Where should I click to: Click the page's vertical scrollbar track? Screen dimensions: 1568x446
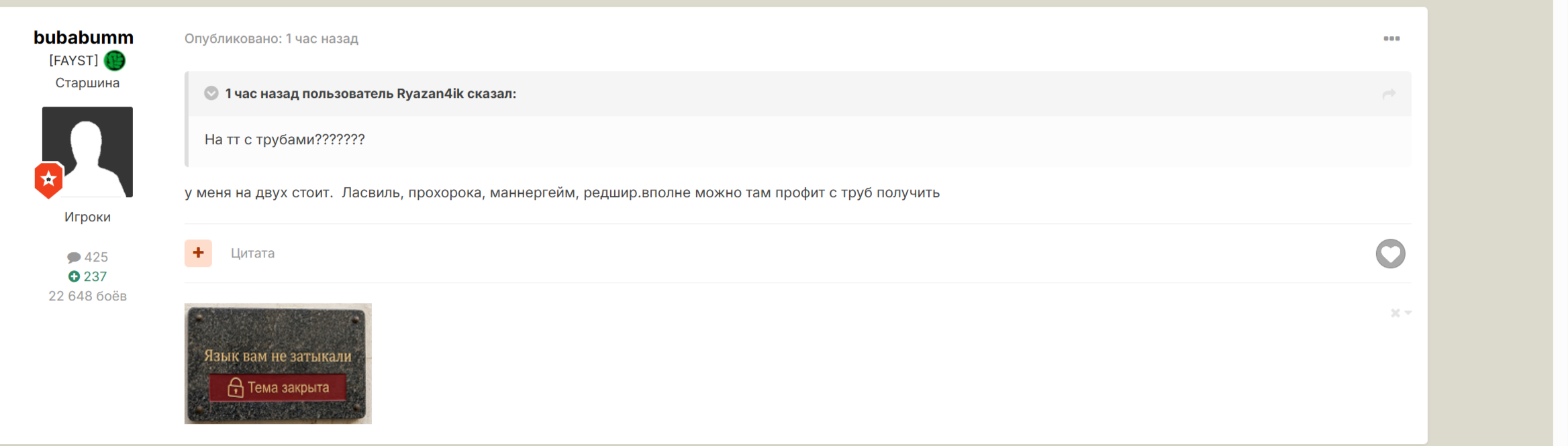coord(1561,223)
